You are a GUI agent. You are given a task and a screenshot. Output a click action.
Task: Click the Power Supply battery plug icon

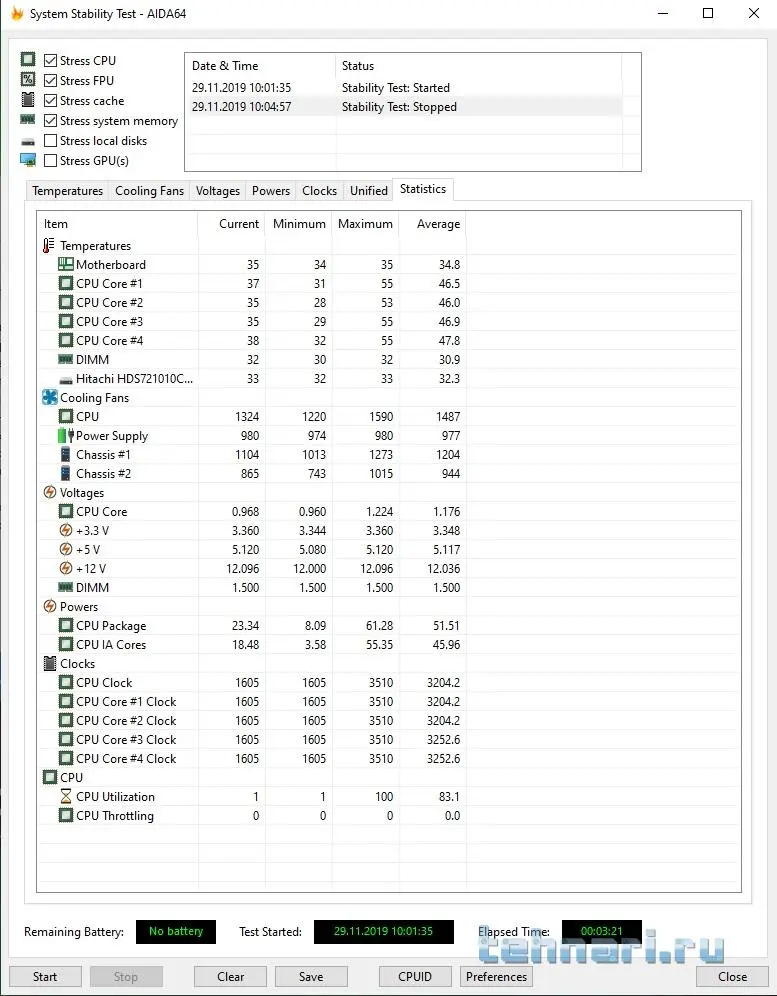click(65, 436)
